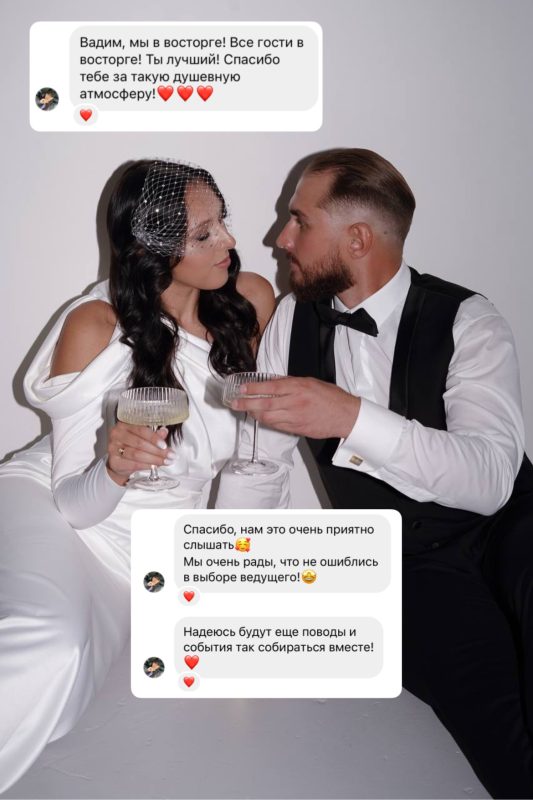533x800 pixels.
Task: Click the gold cufflink on the groom's sleeve
Action: [x=356, y=460]
